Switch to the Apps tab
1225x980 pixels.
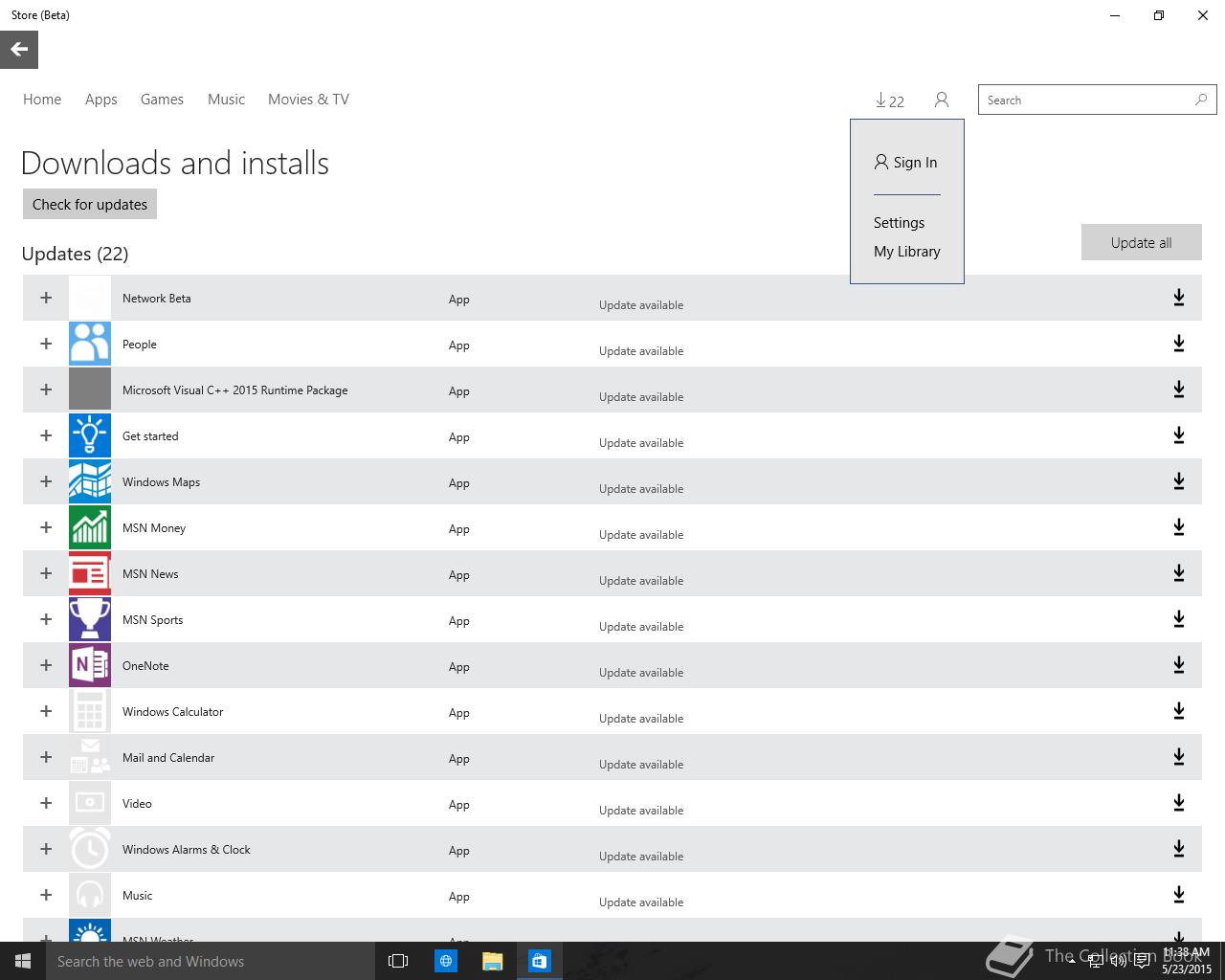coord(100,100)
